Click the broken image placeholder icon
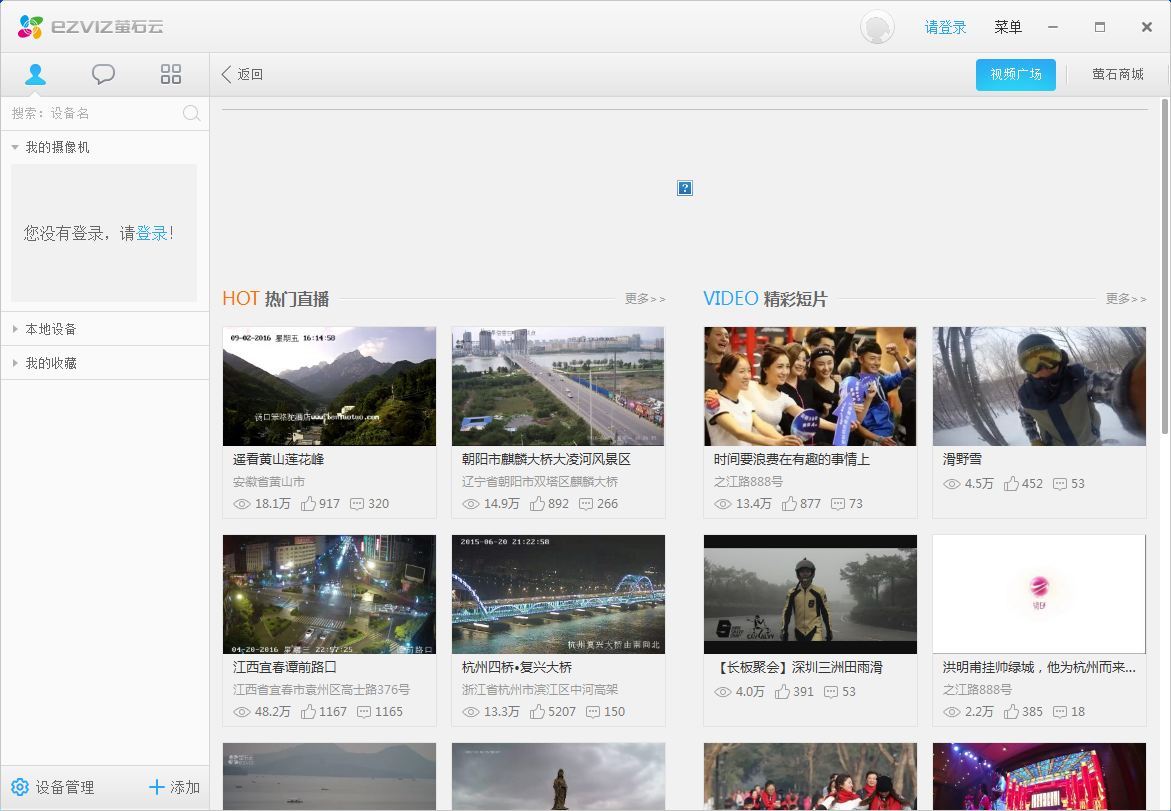Image resolution: width=1171 pixels, height=811 pixels. [x=685, y=188]
